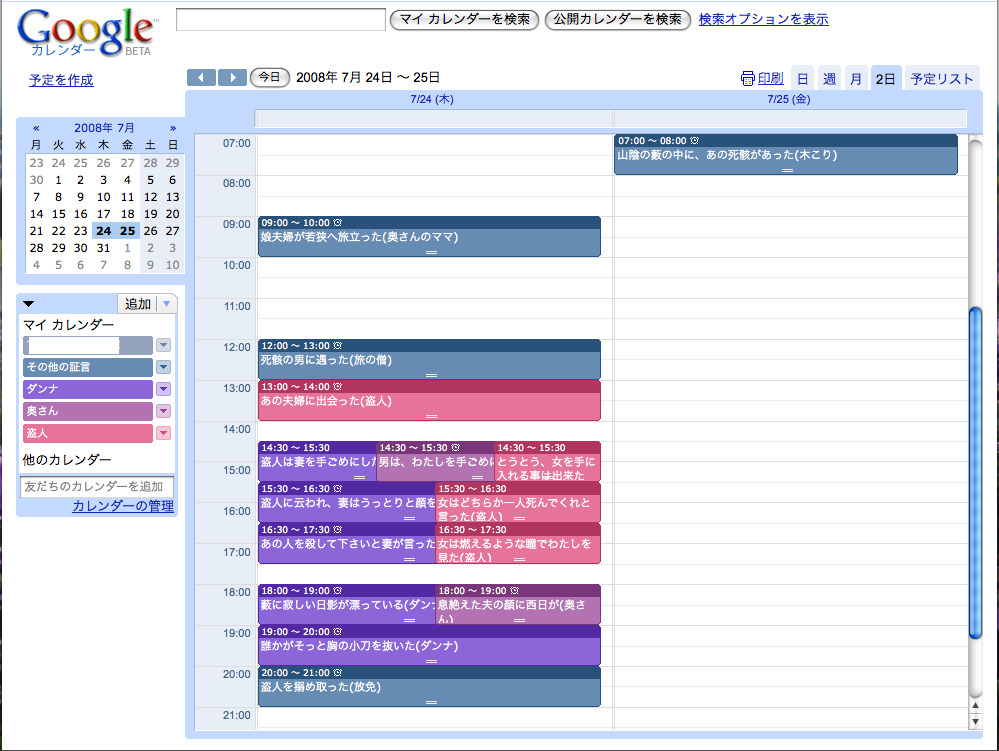Open あの人を殺して下さい event
The width and height of the screenshot is (999, 751).
pyautogui.click(x=347, y=543)
